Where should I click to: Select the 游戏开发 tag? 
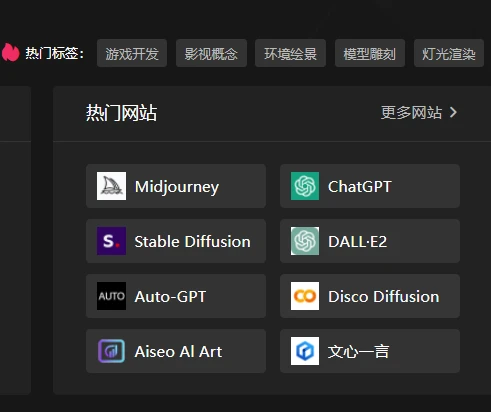(x=132, y=53)
